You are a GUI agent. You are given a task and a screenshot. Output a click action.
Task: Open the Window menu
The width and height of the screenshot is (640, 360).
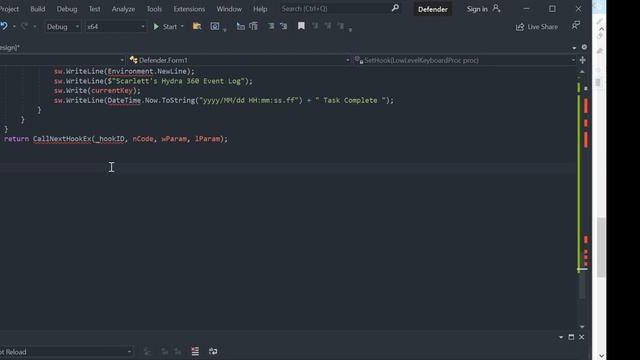tap(229, 9)
